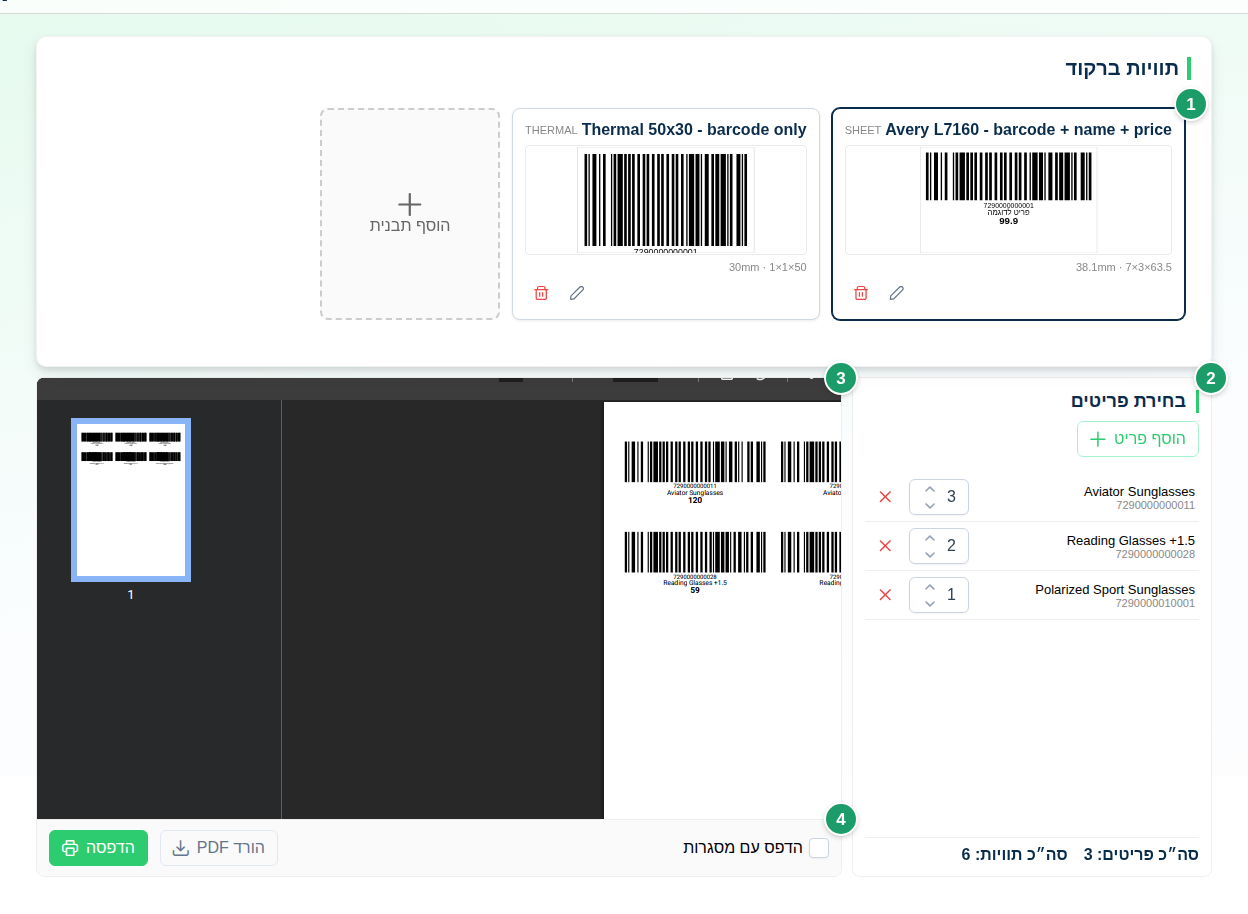The image size is (1248, 914).
Task: Click the Aviator Sunglasses 120 label in the PDF preview
Action: point(695,473)
